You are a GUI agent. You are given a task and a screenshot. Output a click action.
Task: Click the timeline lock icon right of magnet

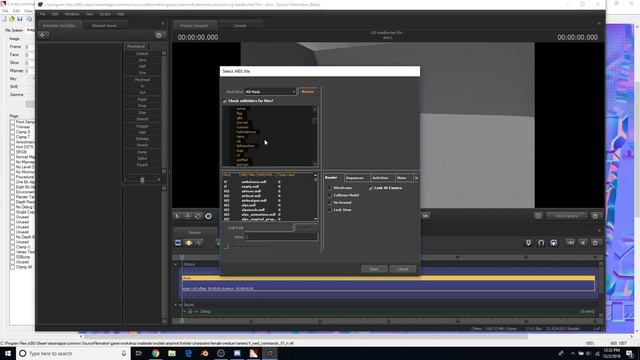553,243
